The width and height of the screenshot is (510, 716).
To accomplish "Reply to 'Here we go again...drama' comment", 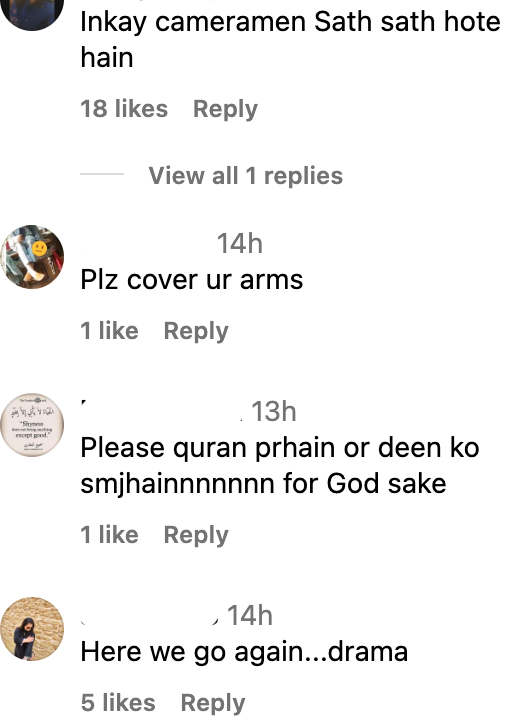I will point(213,703).
